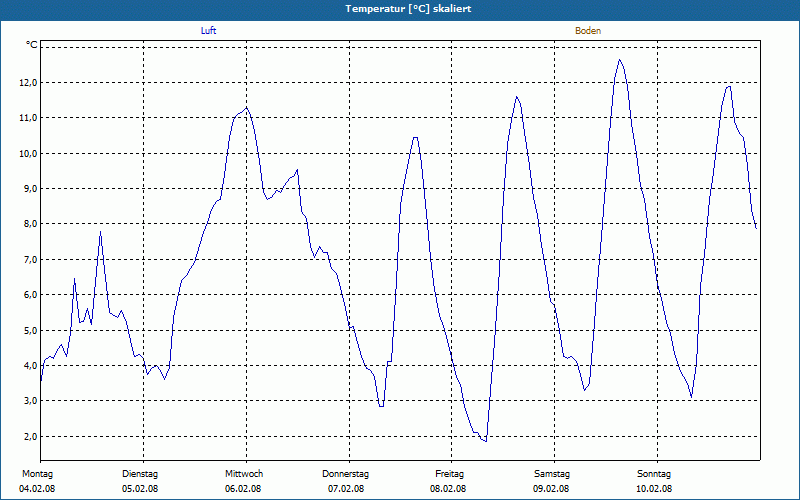The width and height of the screenshot is (800, 500).
Task: Click the °C unit label on y-axis
Action: click(32, 45)
